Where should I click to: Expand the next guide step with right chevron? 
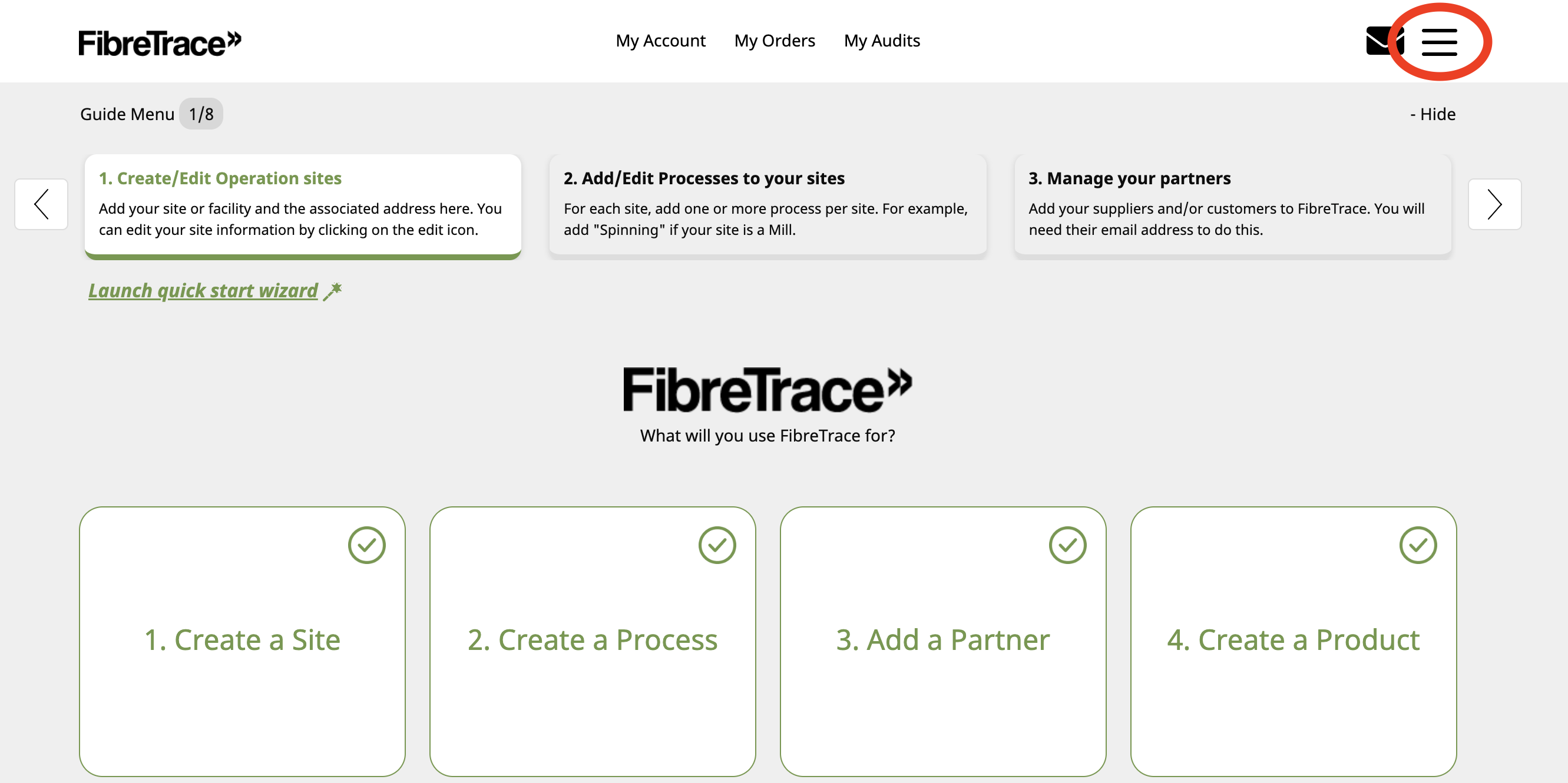(x=1494, y=204)
